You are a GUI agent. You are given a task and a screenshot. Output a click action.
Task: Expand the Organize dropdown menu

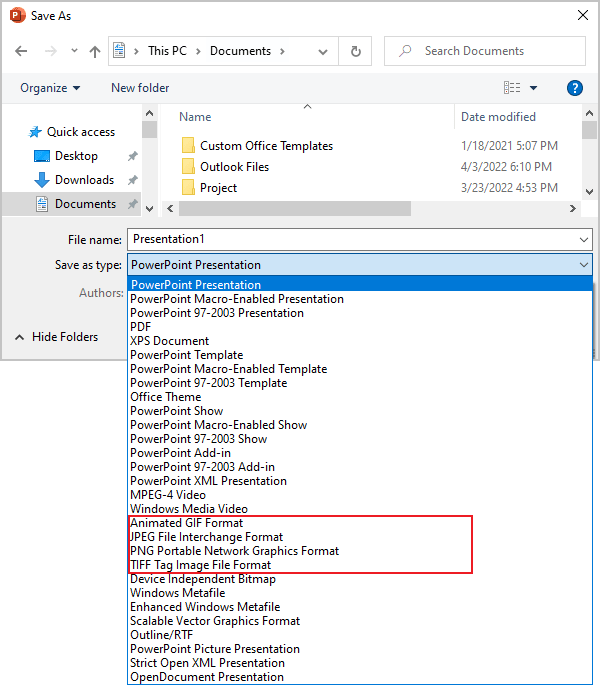click(x=50, y=88)
